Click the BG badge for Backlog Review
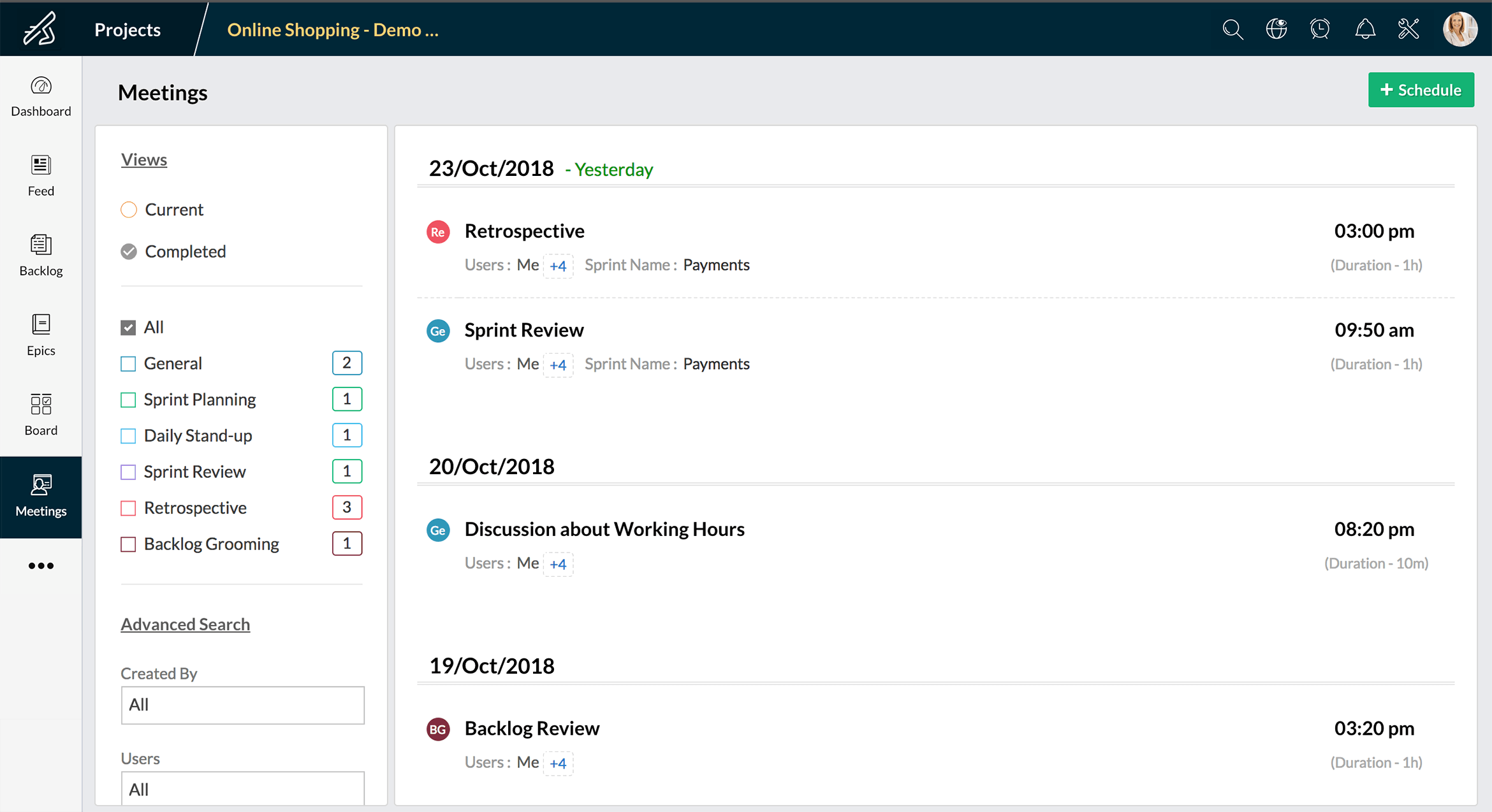This screenshot has width=1492, height=812. 438,729
